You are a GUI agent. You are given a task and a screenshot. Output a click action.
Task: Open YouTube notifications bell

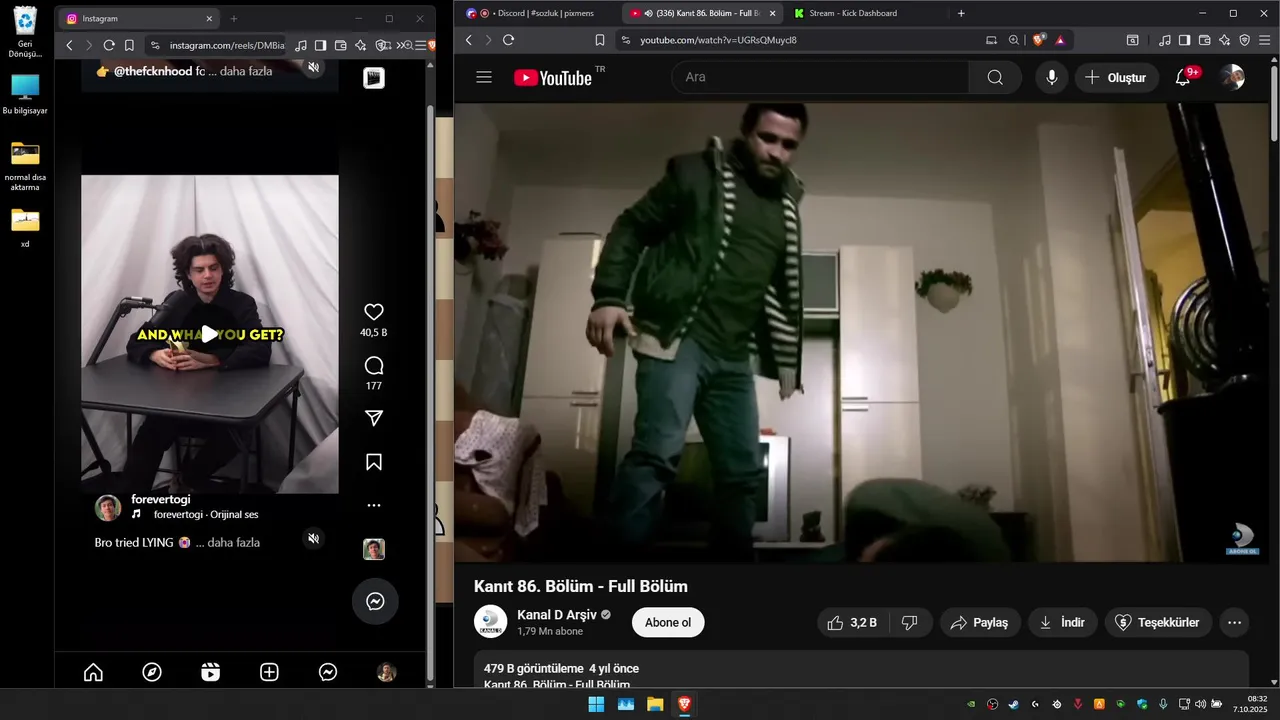tap(1183, 77)
